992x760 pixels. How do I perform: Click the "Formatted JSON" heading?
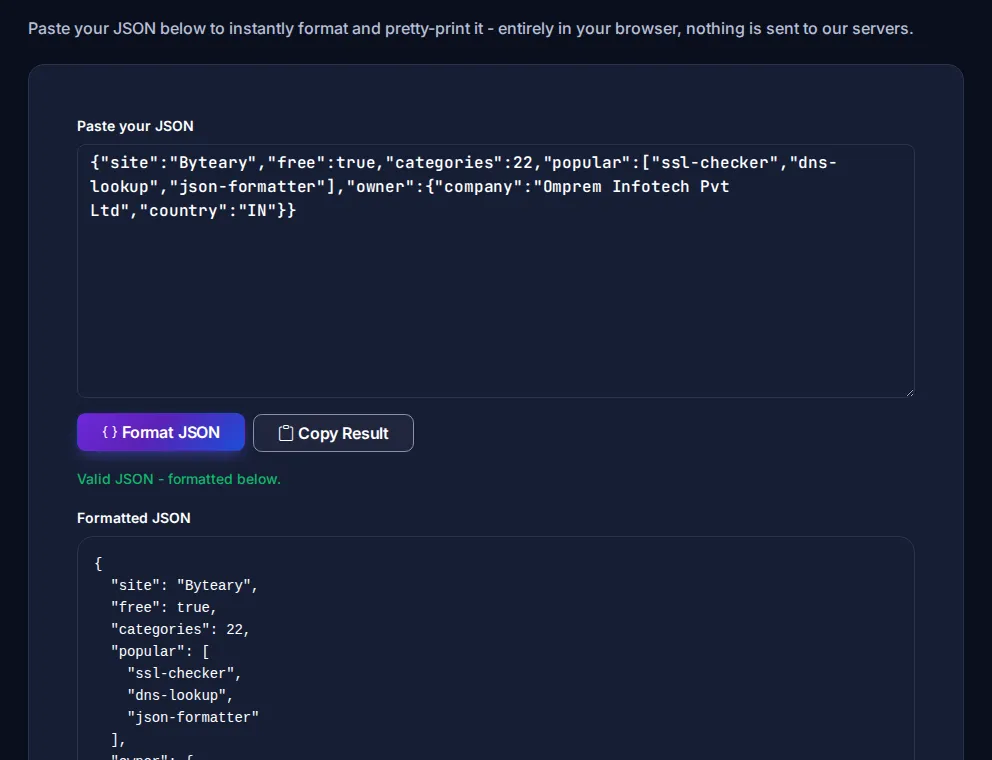pyautogui.click(x=133, y=518)
